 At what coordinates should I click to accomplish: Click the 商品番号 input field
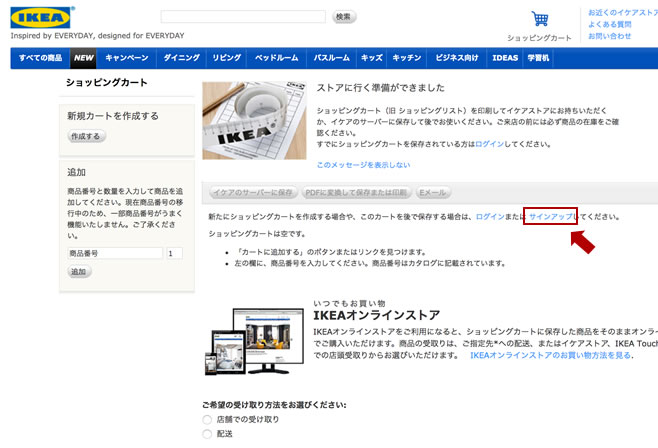tap(115, 253)
